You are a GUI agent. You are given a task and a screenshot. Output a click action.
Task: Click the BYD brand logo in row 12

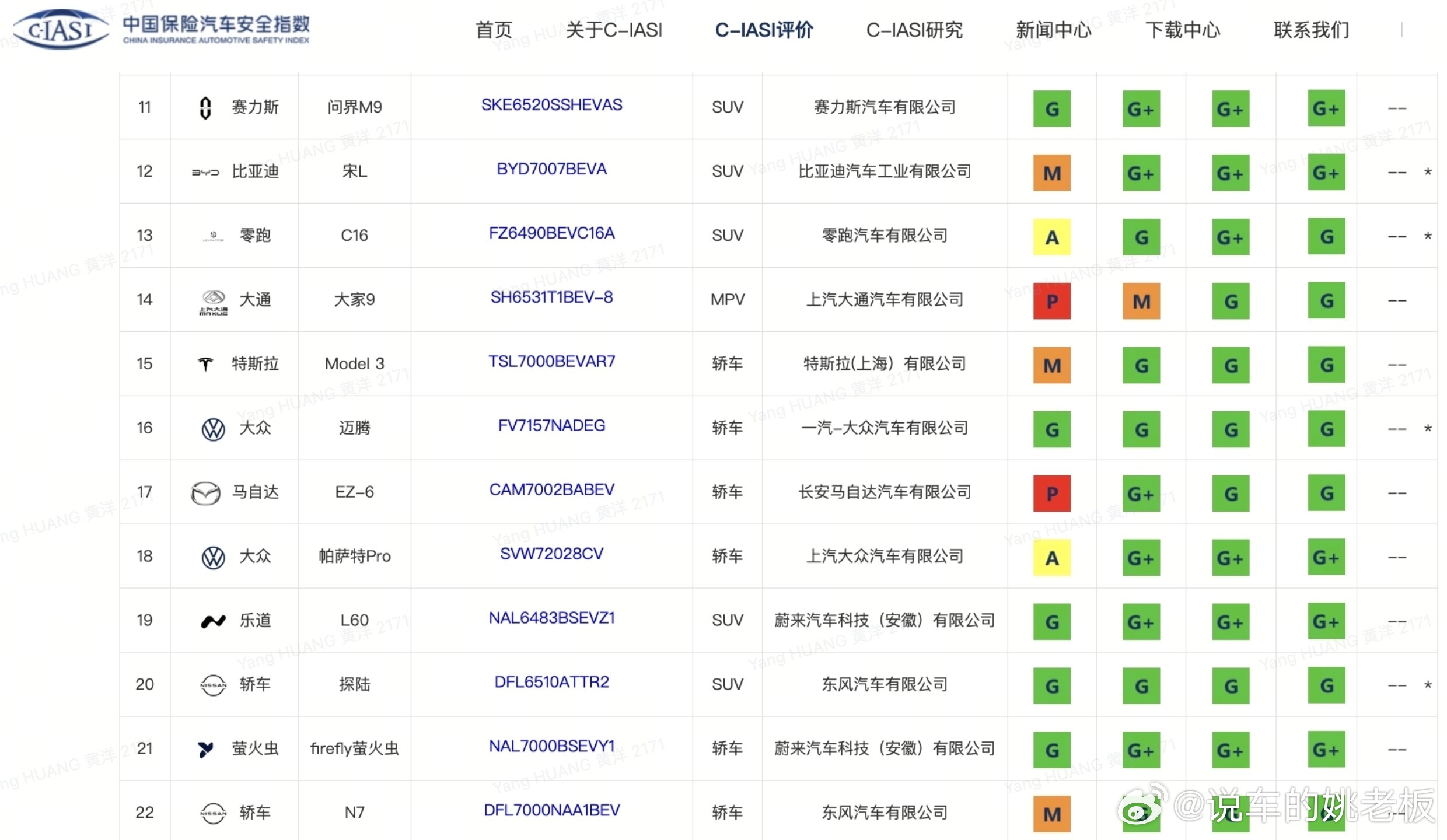pyautogui.click(x=205, y=173)
